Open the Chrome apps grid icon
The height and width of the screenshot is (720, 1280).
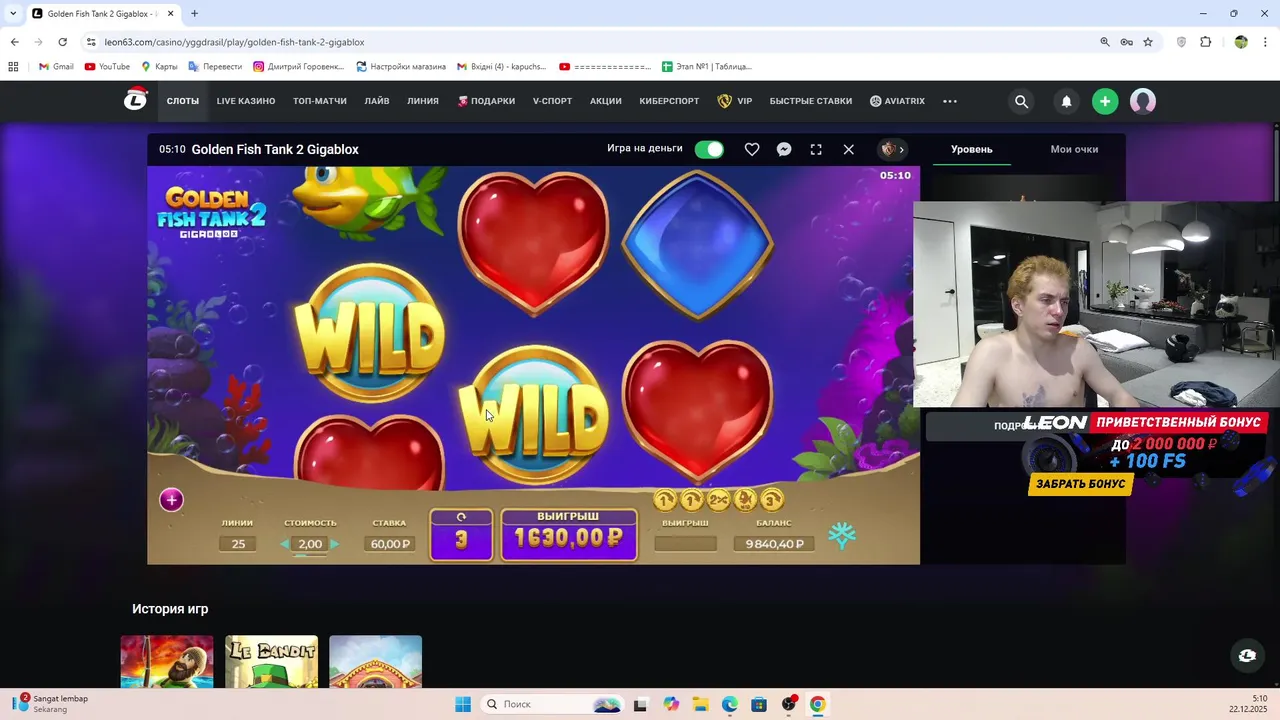pos(13,67)
